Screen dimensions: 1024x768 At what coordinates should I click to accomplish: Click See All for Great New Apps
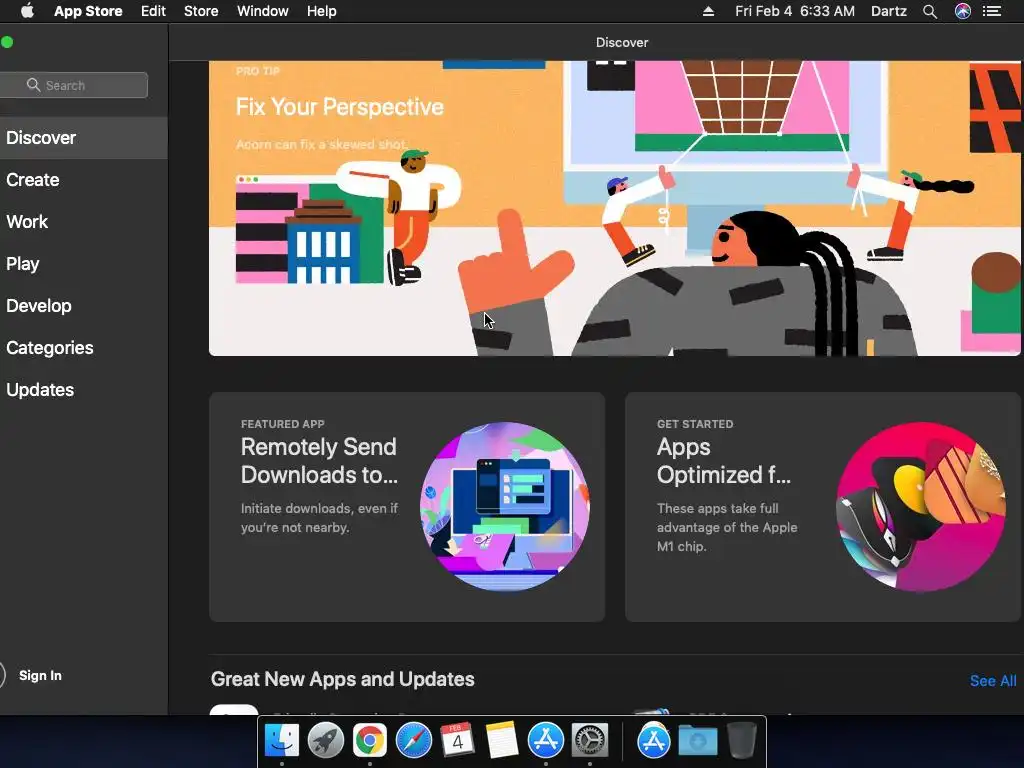pyautogui.click(x=993, y=680)
